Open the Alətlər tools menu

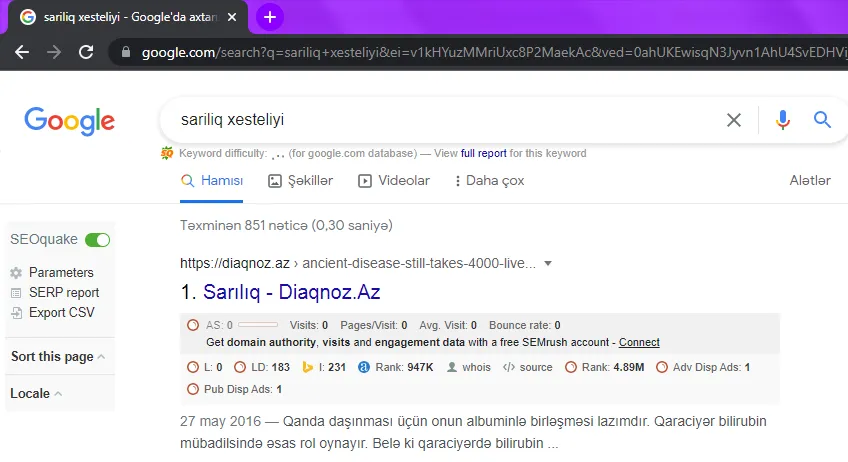(810, 181)
